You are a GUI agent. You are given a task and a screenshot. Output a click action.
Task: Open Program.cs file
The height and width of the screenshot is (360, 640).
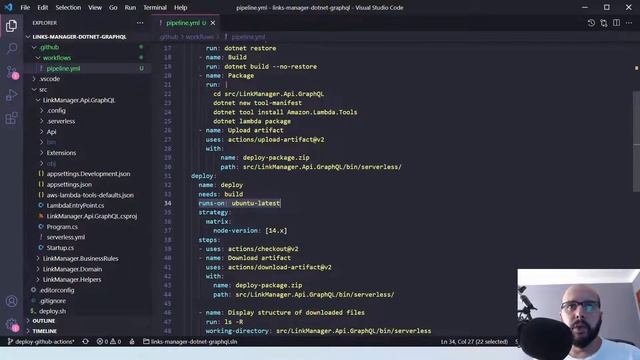coord(62,227)
